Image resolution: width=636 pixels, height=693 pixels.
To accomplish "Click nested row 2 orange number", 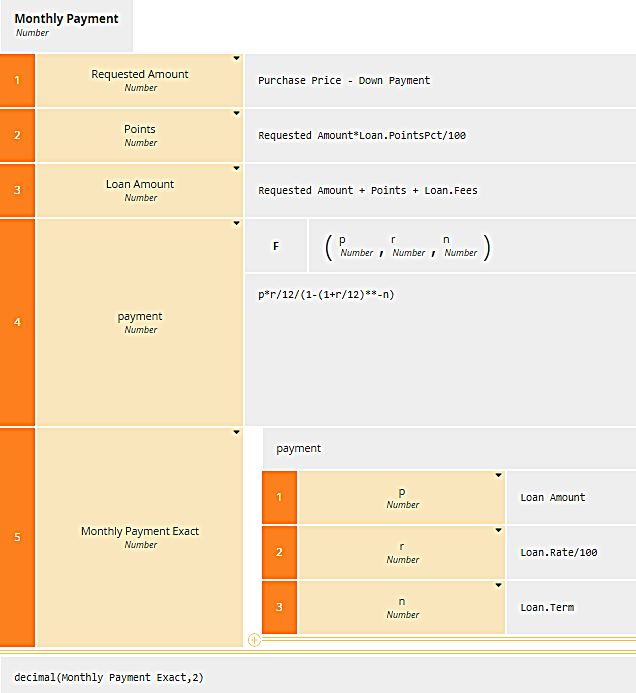I will click(x=279, y=552).
